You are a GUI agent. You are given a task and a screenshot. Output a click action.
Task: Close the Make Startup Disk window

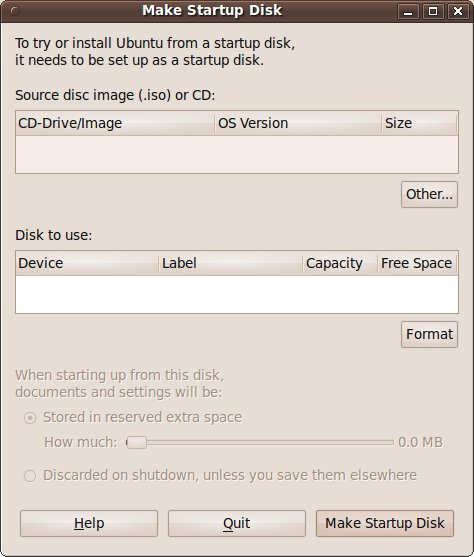458,11
